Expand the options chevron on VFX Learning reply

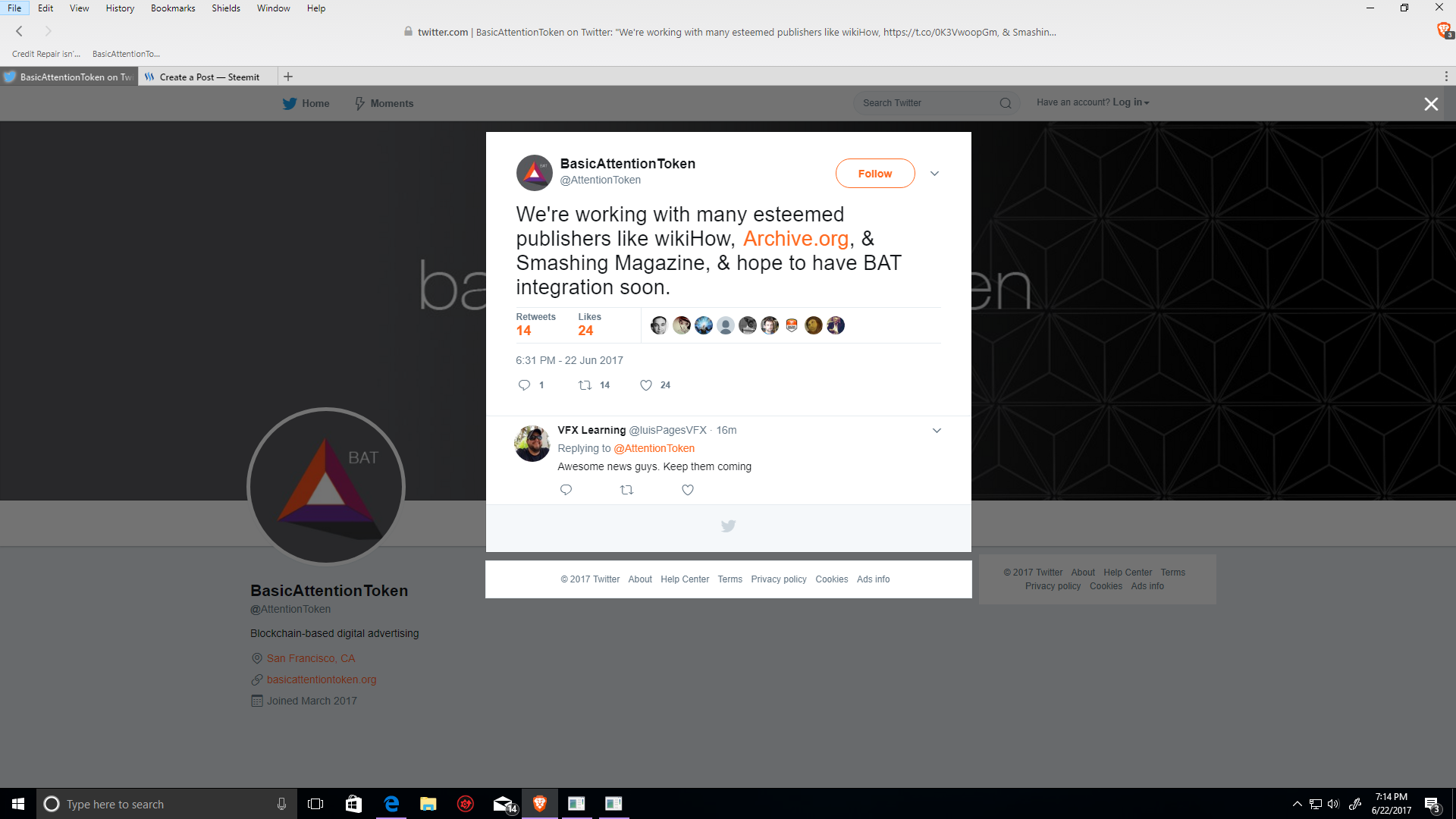point(937,431)
